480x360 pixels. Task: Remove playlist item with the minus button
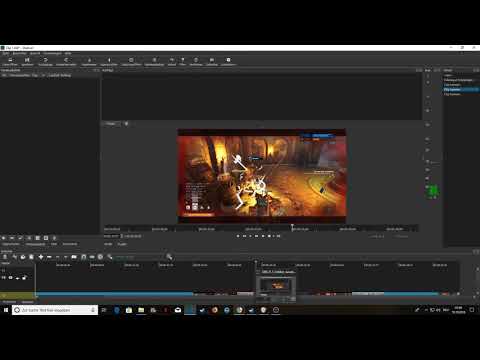[12, 238]
